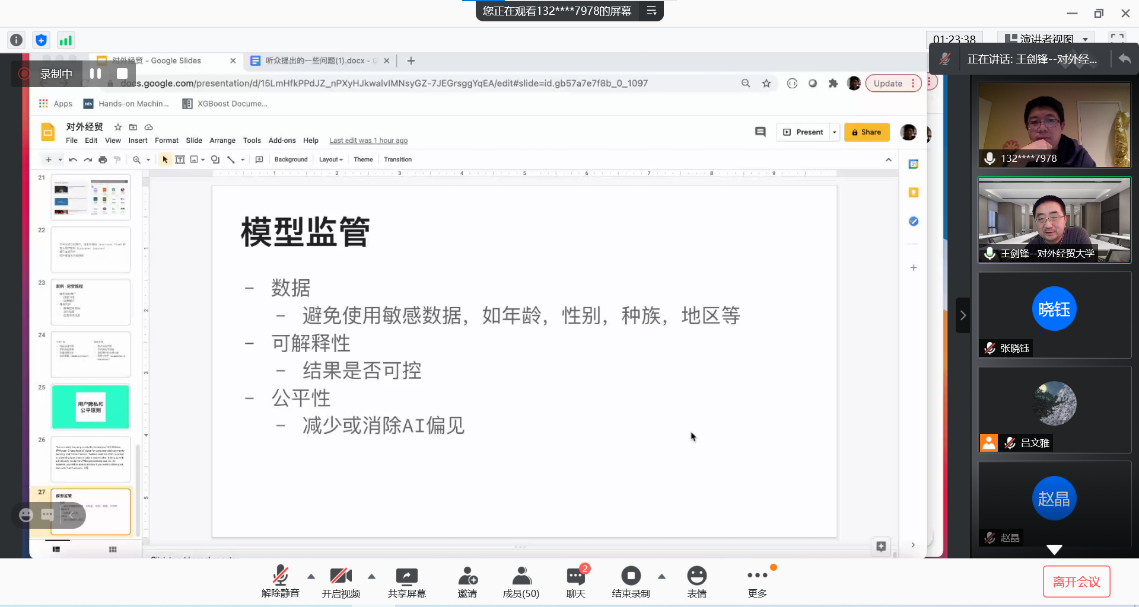Click the yellow Share button
1139x607 pixels.
tap(866, 131)
